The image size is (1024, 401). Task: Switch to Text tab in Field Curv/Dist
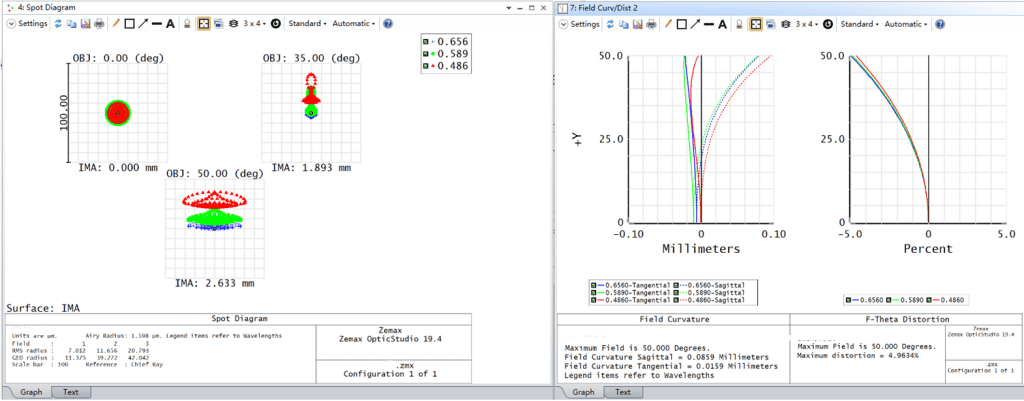click(x=623, y=392)
